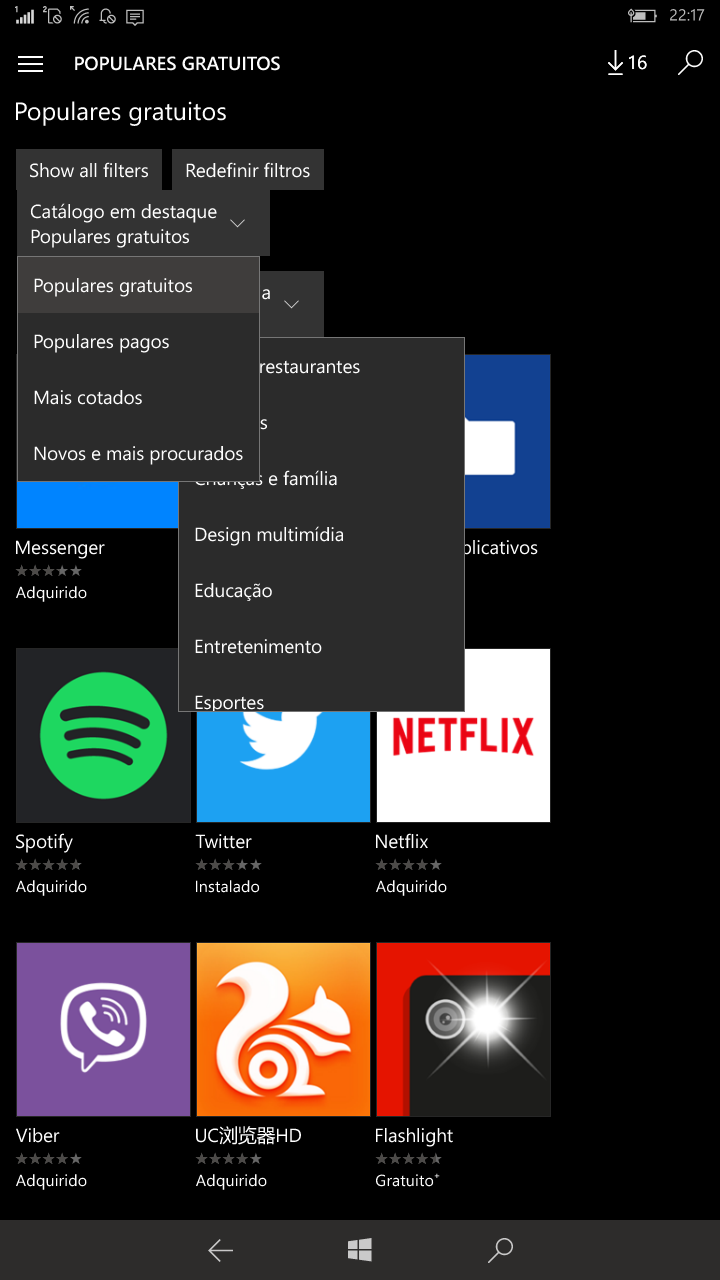Select Populares pagos from the list
Image resolution: width=720 pixels, height=1280 pixels.
(x=139, y=342)
